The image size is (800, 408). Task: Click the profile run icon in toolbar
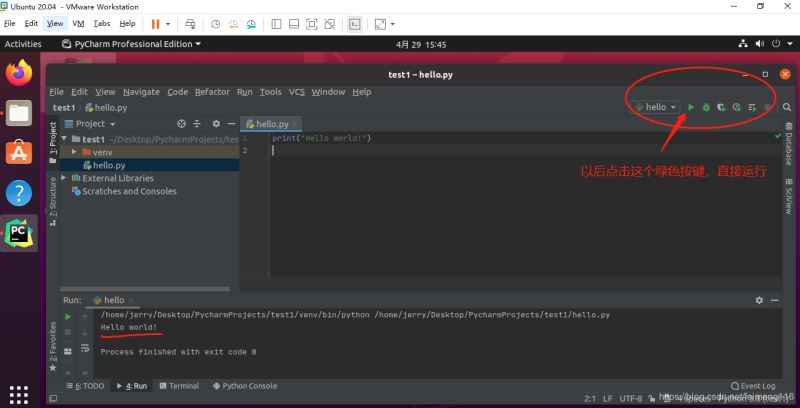pyautogui.click(x=737, y=107)
